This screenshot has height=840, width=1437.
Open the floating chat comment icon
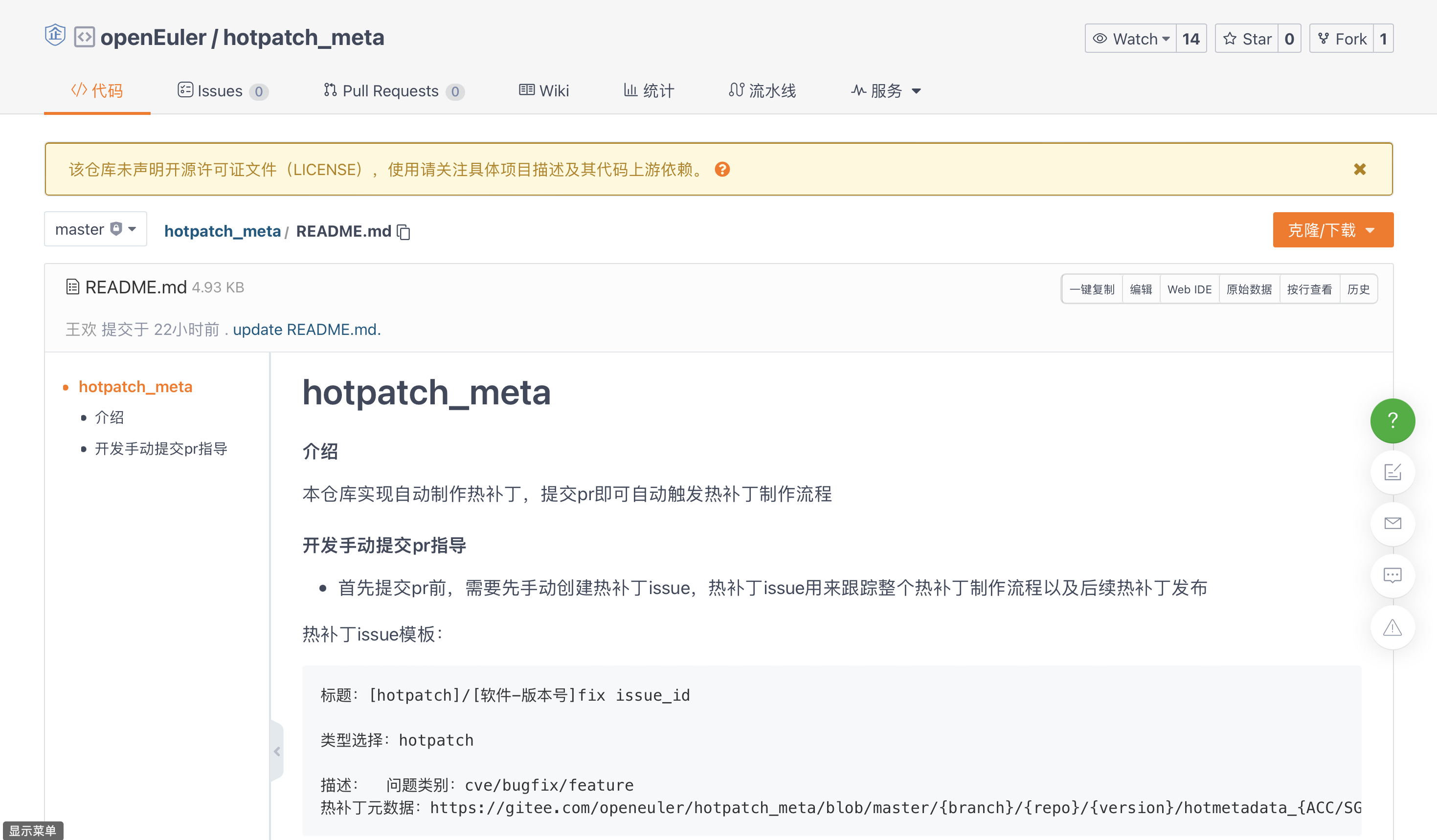coord(1392,575)
